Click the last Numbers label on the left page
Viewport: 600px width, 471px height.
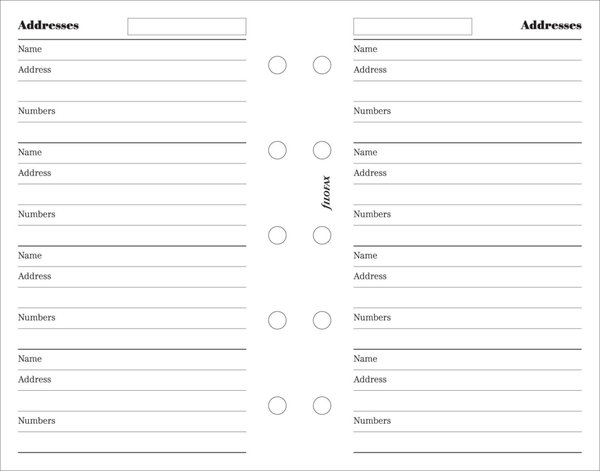click(x=37, y=421)
